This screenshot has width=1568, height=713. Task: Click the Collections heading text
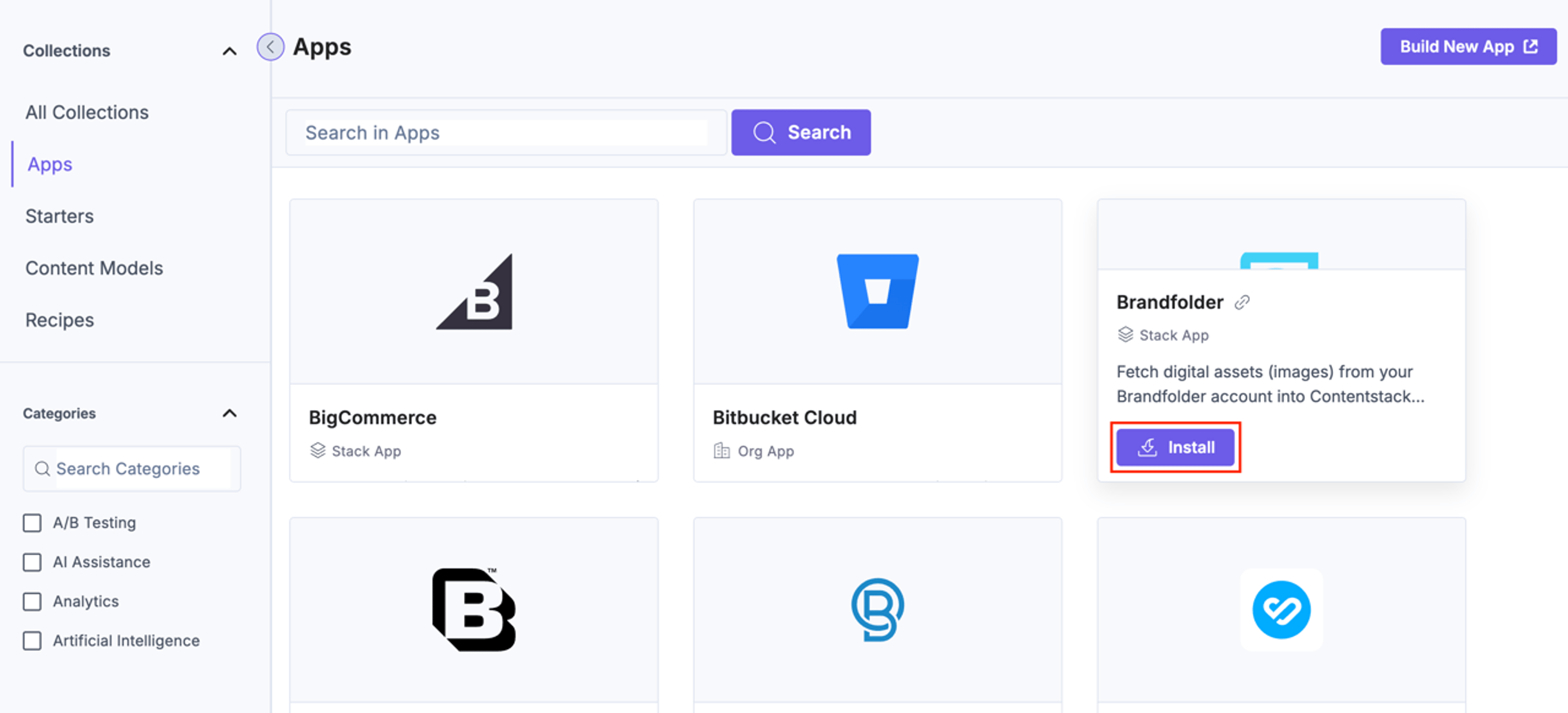[66, 51]
